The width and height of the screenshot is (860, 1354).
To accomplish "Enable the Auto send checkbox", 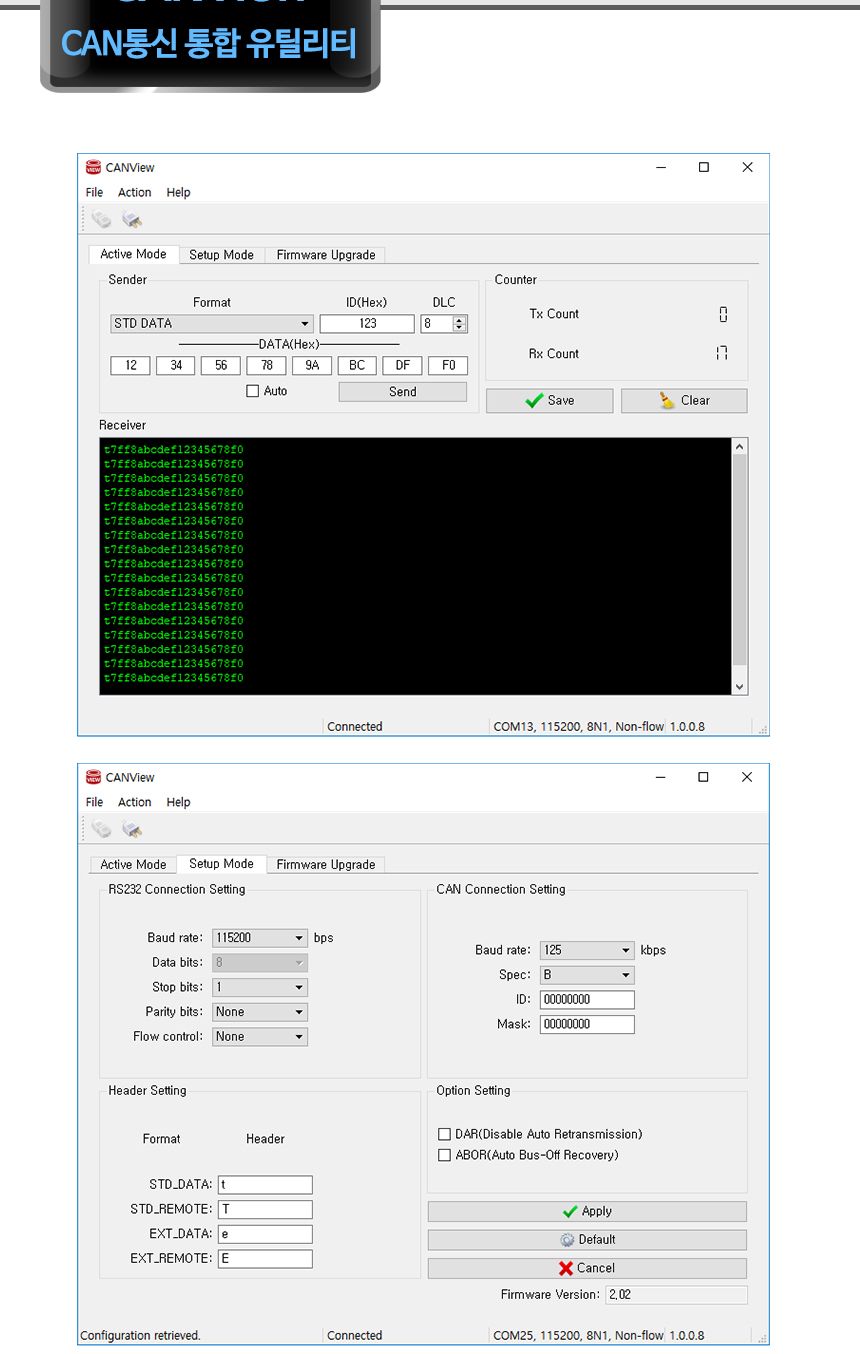I will 253,391.
